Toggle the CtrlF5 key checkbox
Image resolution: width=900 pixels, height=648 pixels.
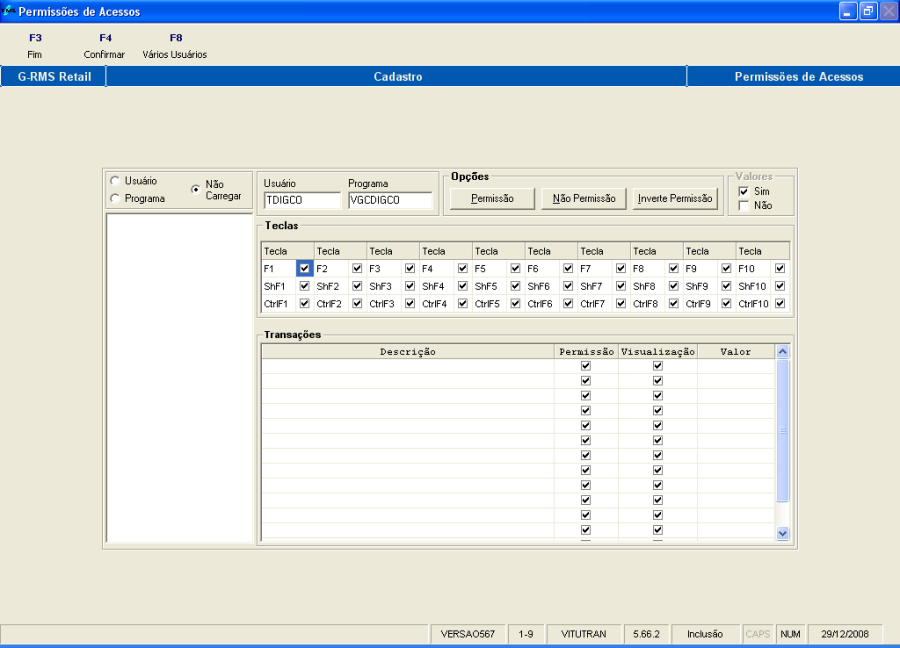click(x=515, y=304)
